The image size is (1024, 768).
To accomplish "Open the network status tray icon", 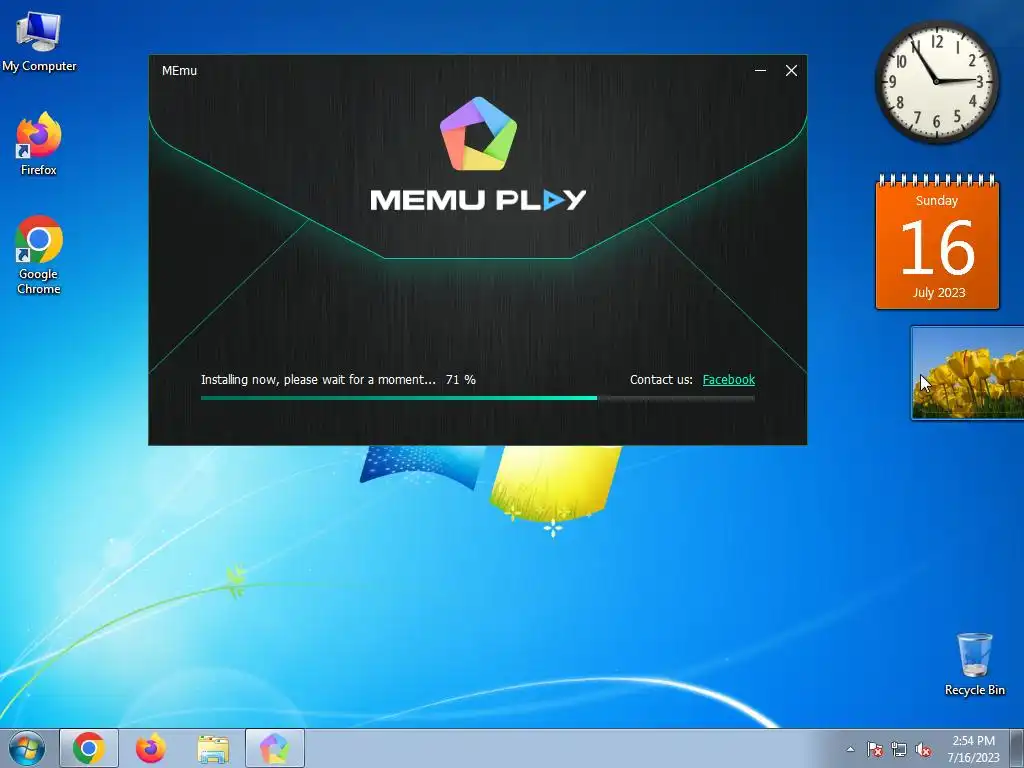I will coord(899,749).
